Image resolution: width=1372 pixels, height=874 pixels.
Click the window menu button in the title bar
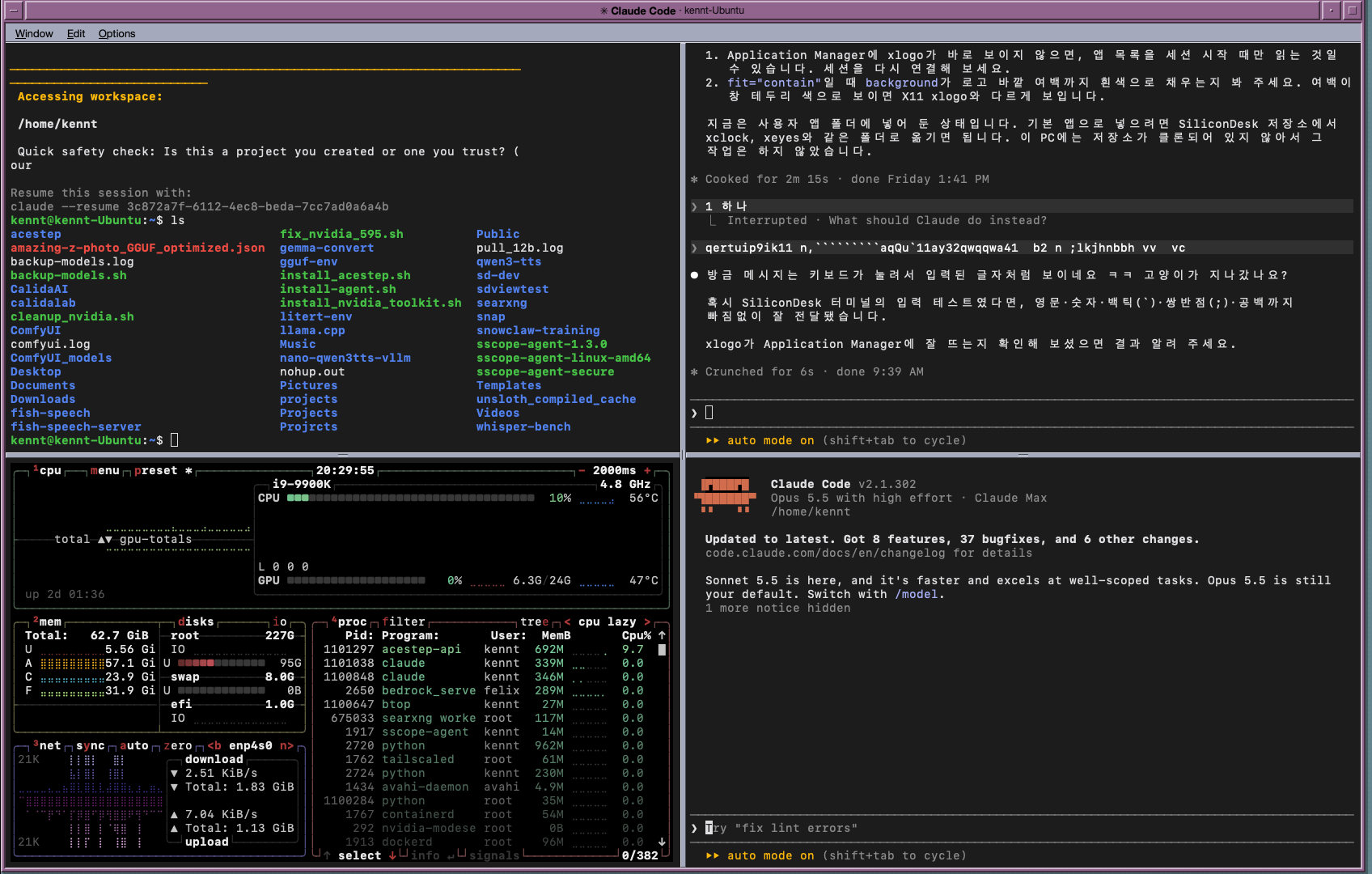click(x=13, y=11)
